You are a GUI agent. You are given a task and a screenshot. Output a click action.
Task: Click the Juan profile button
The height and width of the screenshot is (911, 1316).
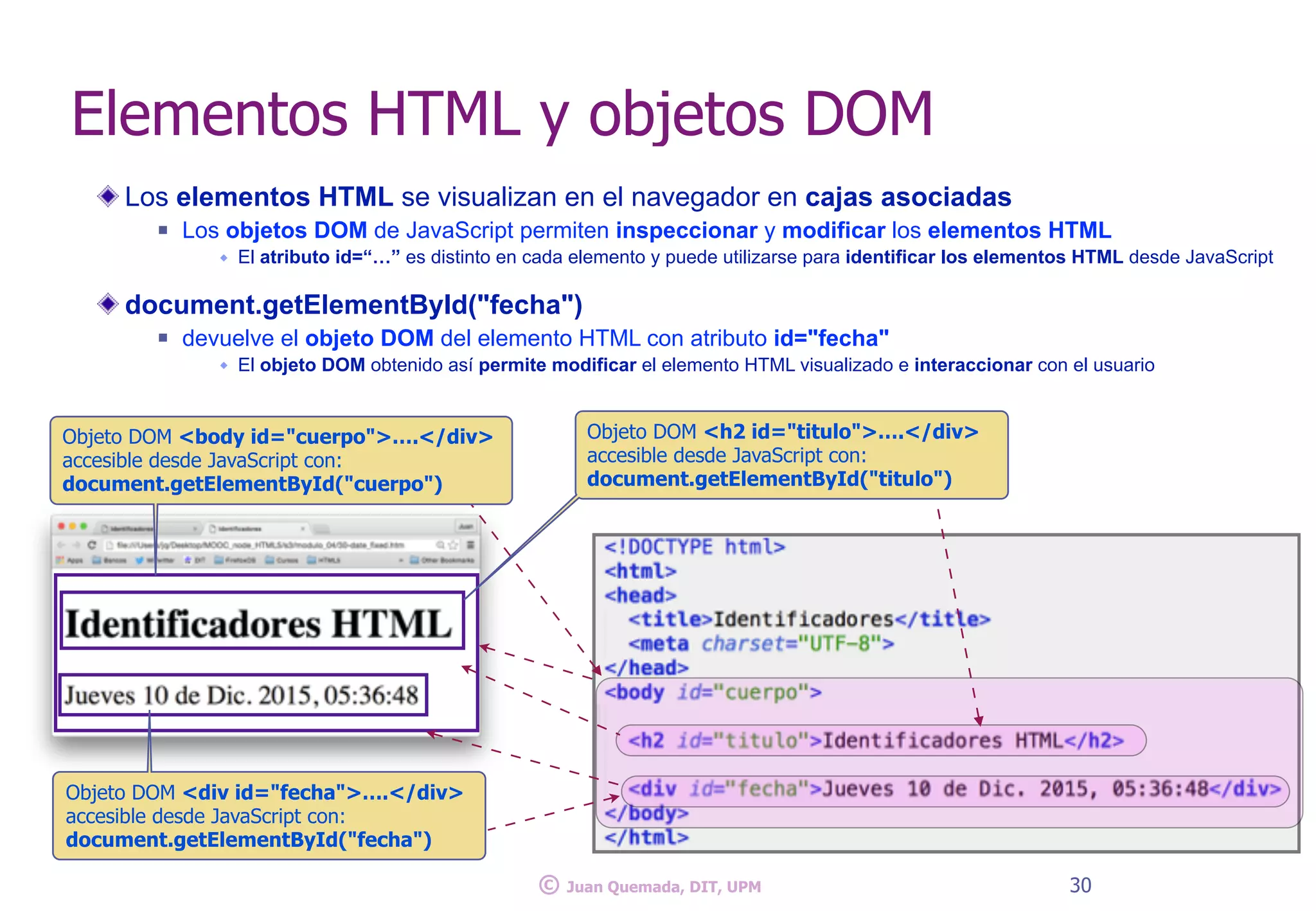tap(466, 527)
